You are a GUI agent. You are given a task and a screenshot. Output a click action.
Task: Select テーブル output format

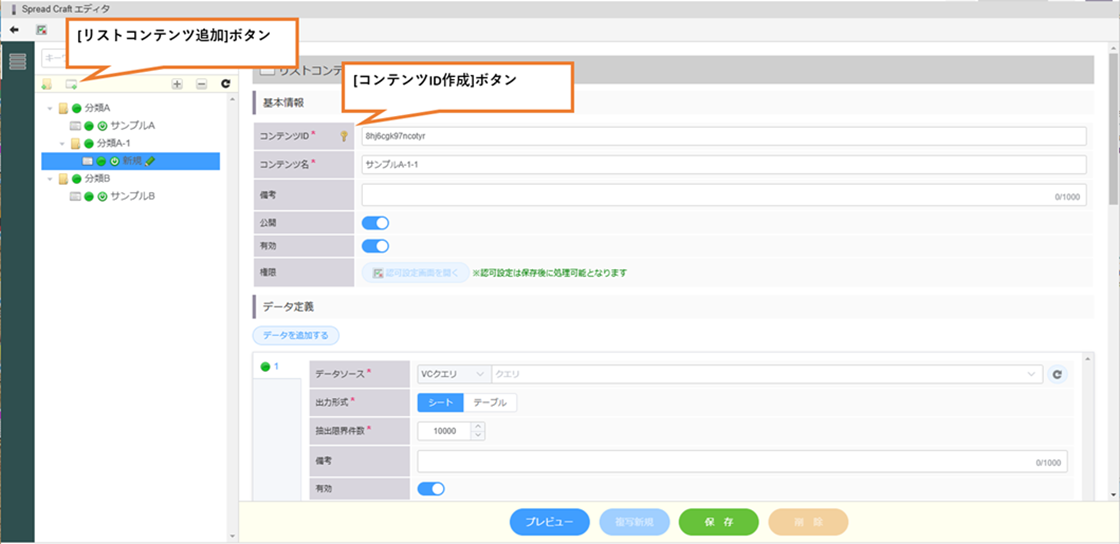490,403
